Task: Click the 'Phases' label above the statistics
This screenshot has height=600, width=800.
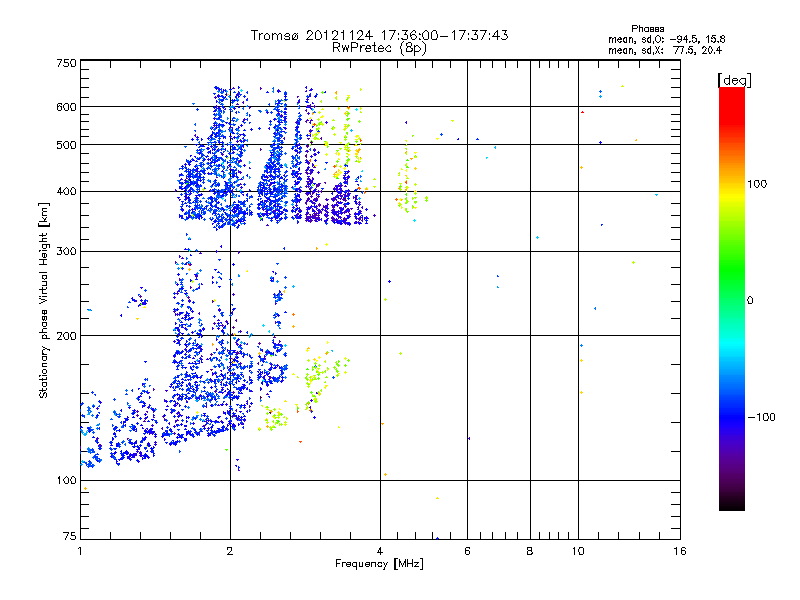Action: [647, 29]
